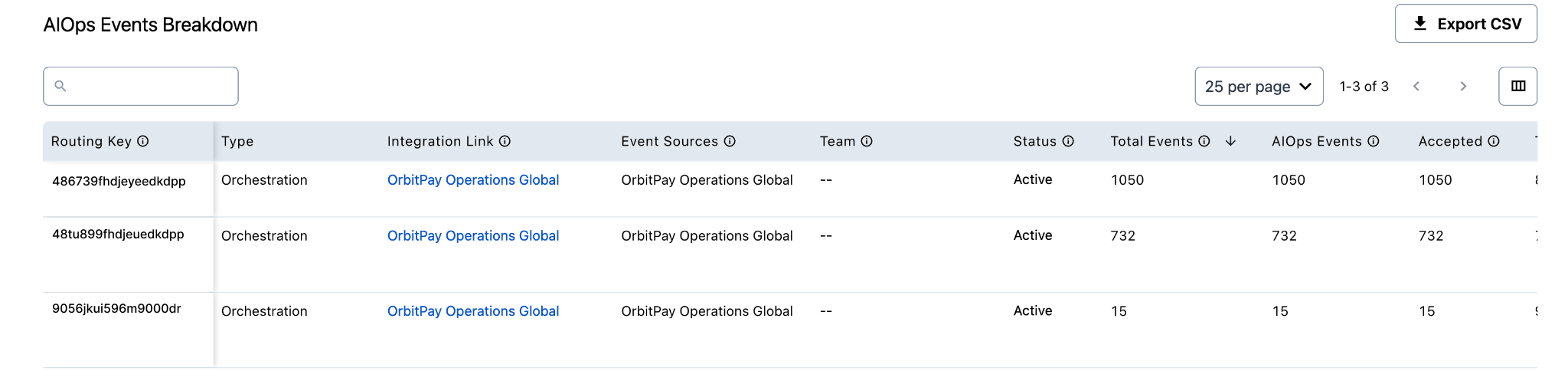Click Accepted value 15

point(1426,311)
